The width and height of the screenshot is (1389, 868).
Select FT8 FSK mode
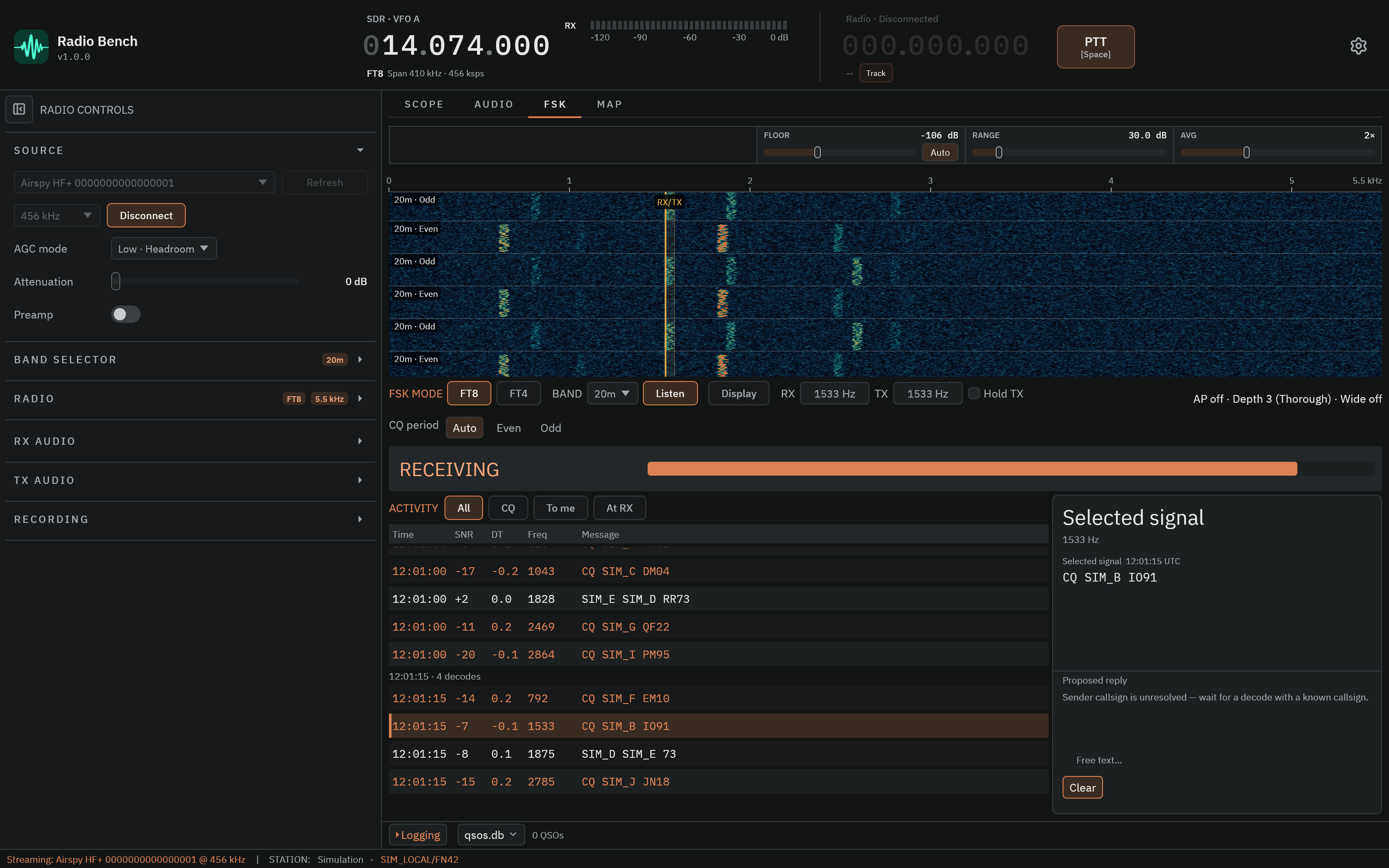pos(469,393)
